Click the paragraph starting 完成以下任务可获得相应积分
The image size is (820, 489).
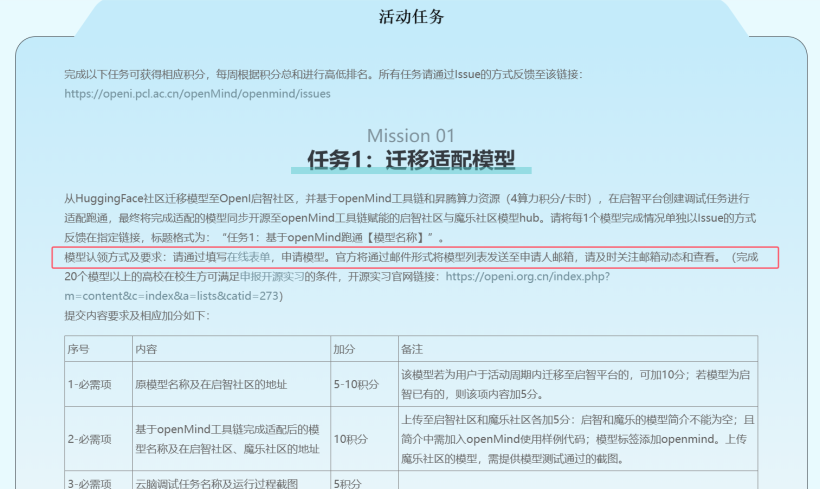tap(323, 74)
